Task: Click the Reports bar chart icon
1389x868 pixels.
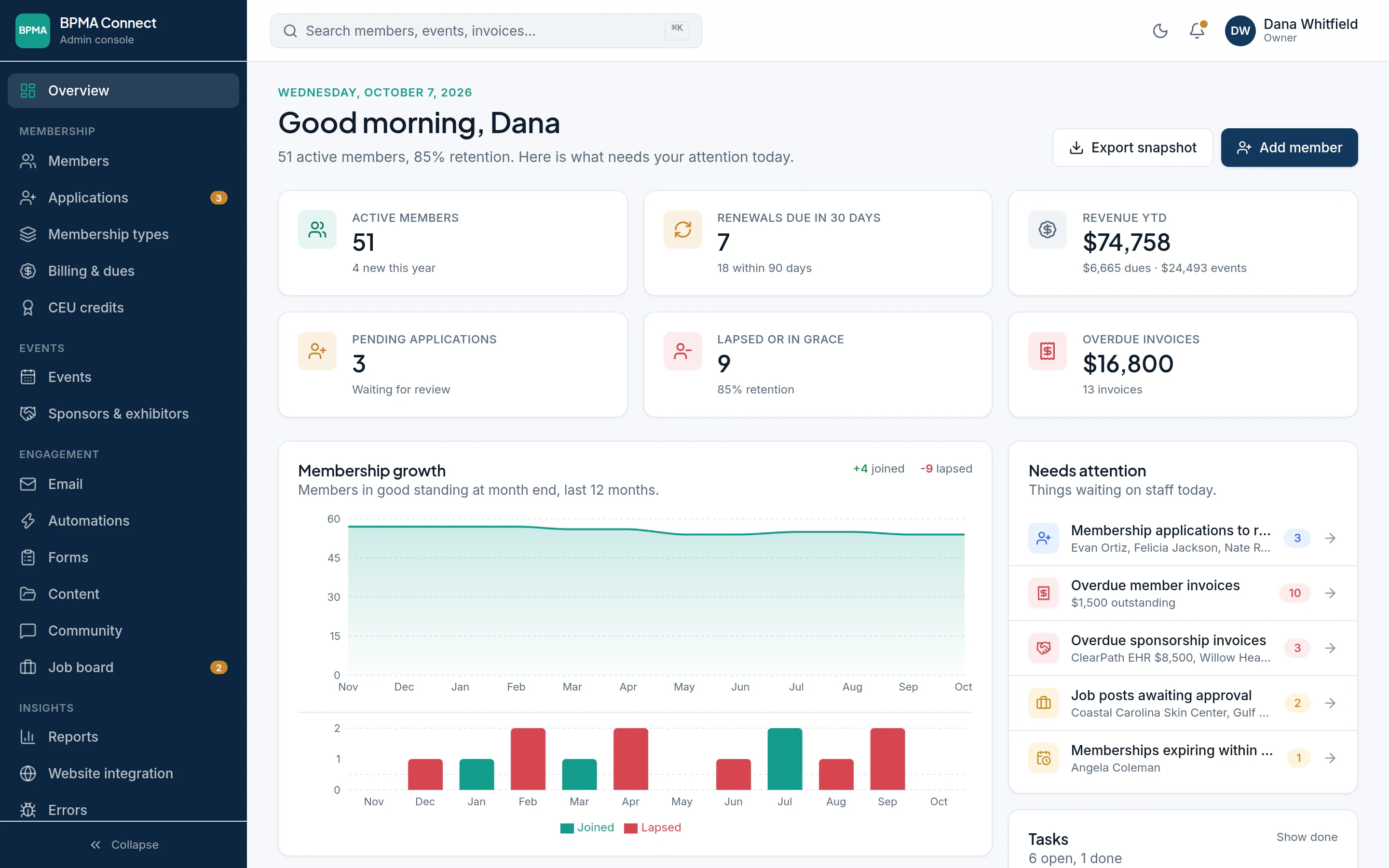Action: coord(27,737)
